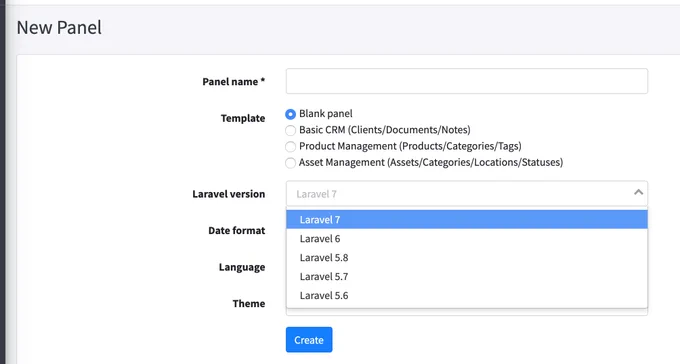Screen dimensions: 680x364
Task: Click the Theme label
Action: tap(248, 304)
